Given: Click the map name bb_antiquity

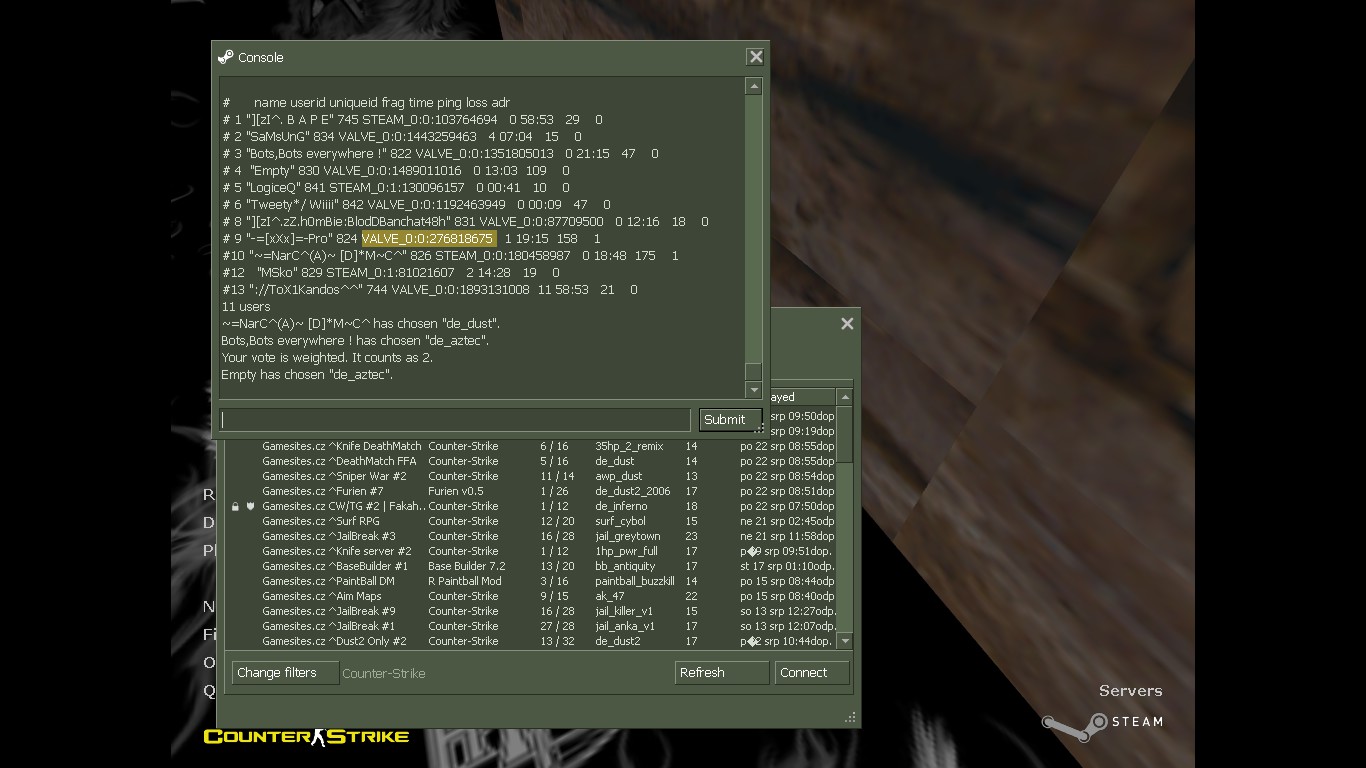Looking at the screenshot, I should [x=625, y=566].
